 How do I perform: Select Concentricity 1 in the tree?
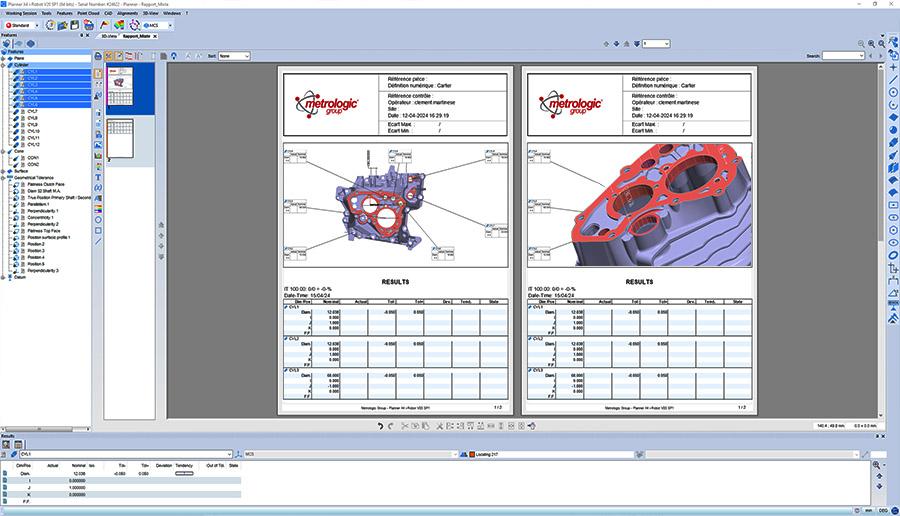tap(41, 218)
